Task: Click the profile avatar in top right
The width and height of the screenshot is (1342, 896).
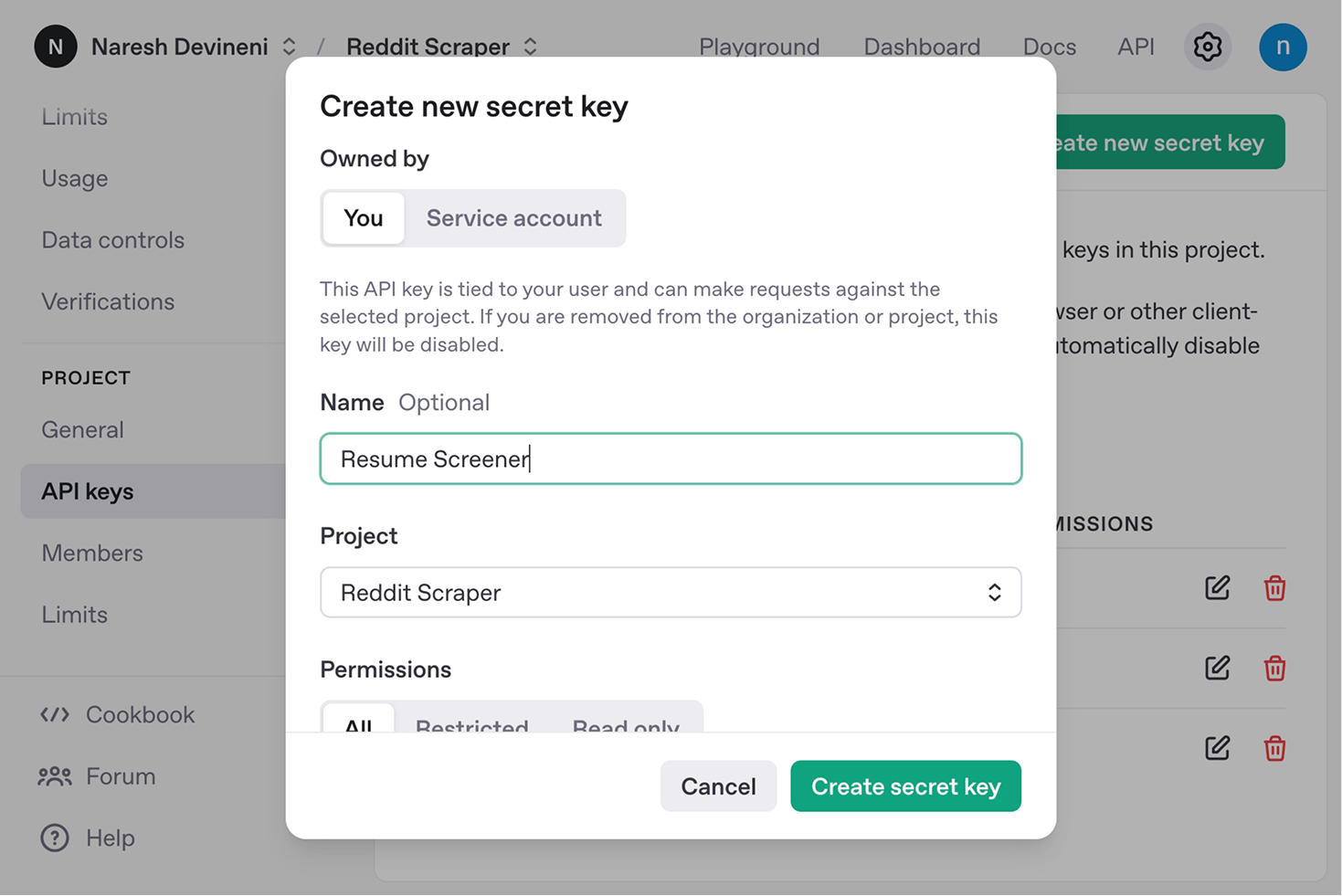Action: 1283,47
